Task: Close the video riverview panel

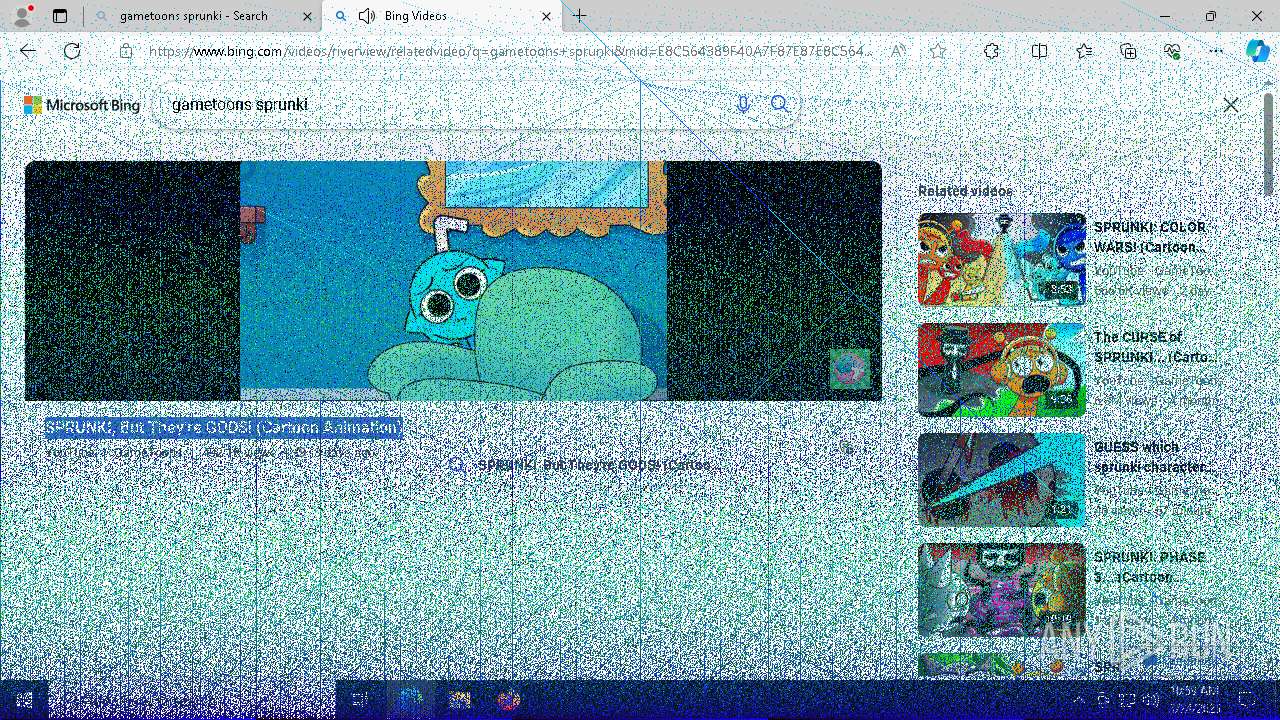Action: (1231, 105)
